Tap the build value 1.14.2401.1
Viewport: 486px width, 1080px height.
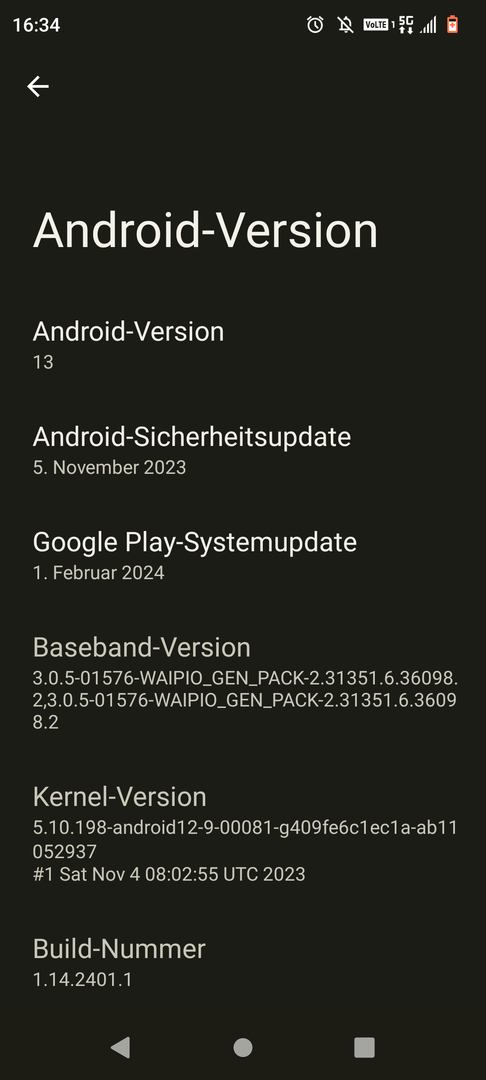click(x=82, y=979)
